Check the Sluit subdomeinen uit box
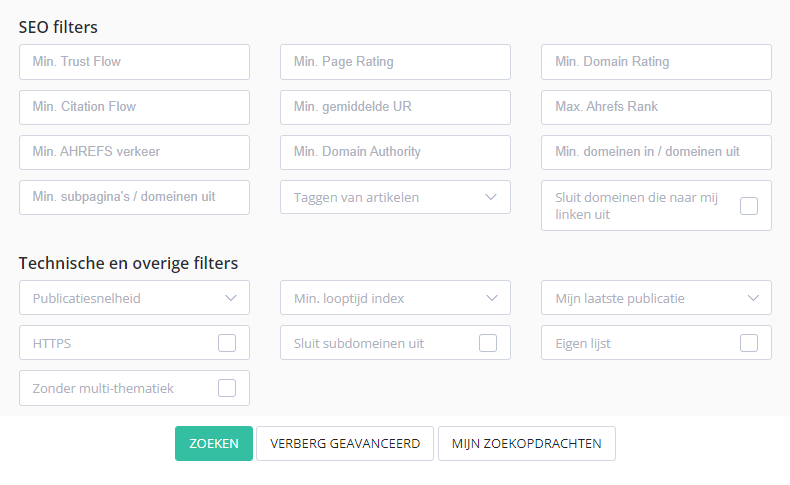790x485 pixels. tap(488, 343)
